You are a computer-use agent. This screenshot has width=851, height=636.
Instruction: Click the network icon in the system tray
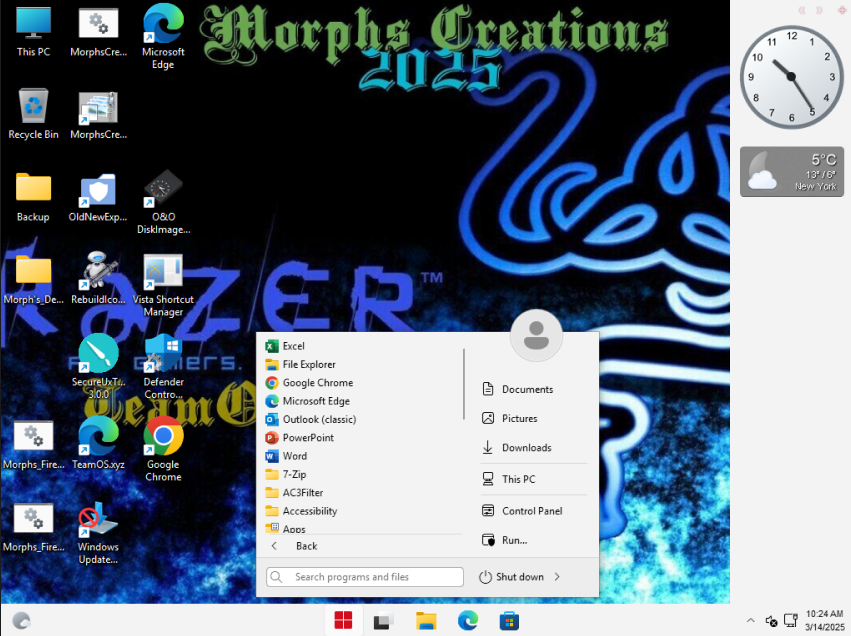coord(791,620)
